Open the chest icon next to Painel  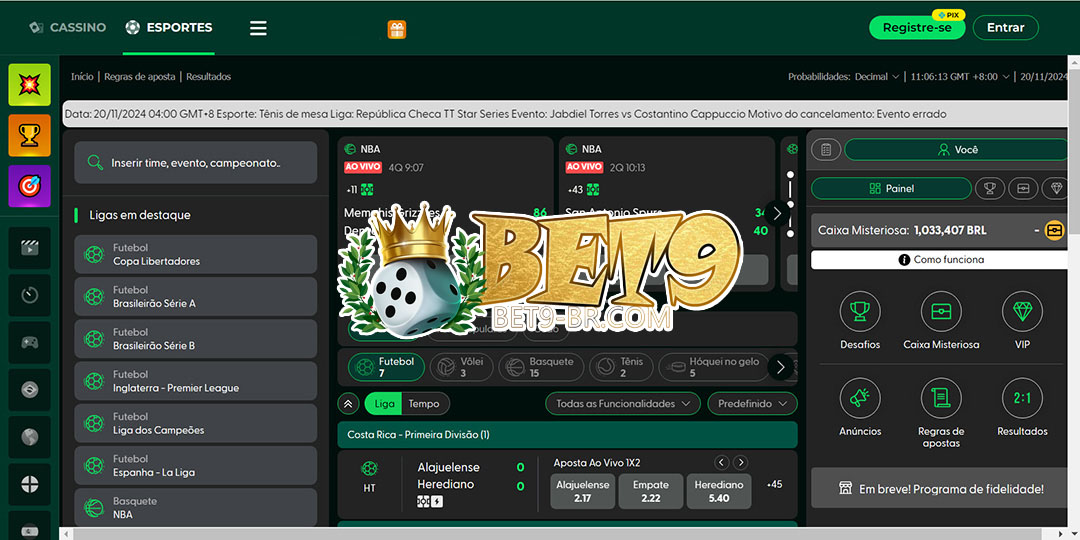1024,188
